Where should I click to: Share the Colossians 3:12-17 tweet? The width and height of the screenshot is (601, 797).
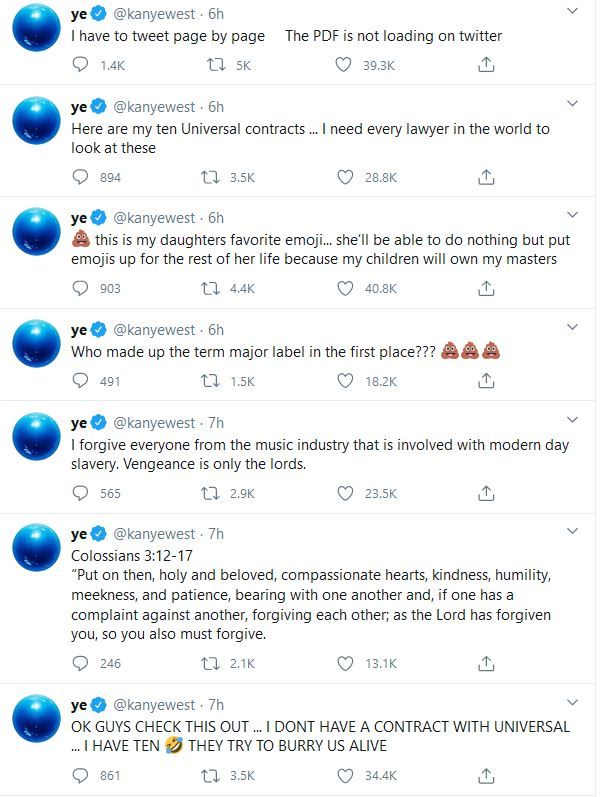486,663
